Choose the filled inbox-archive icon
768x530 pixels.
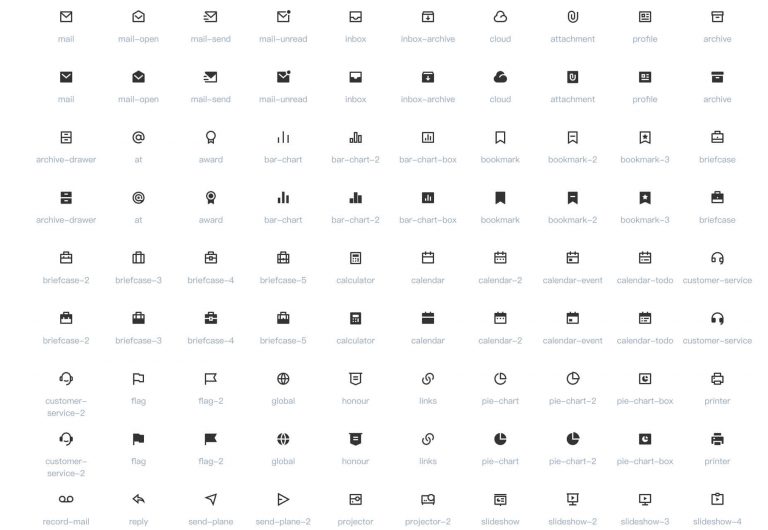tap(428, 77)
